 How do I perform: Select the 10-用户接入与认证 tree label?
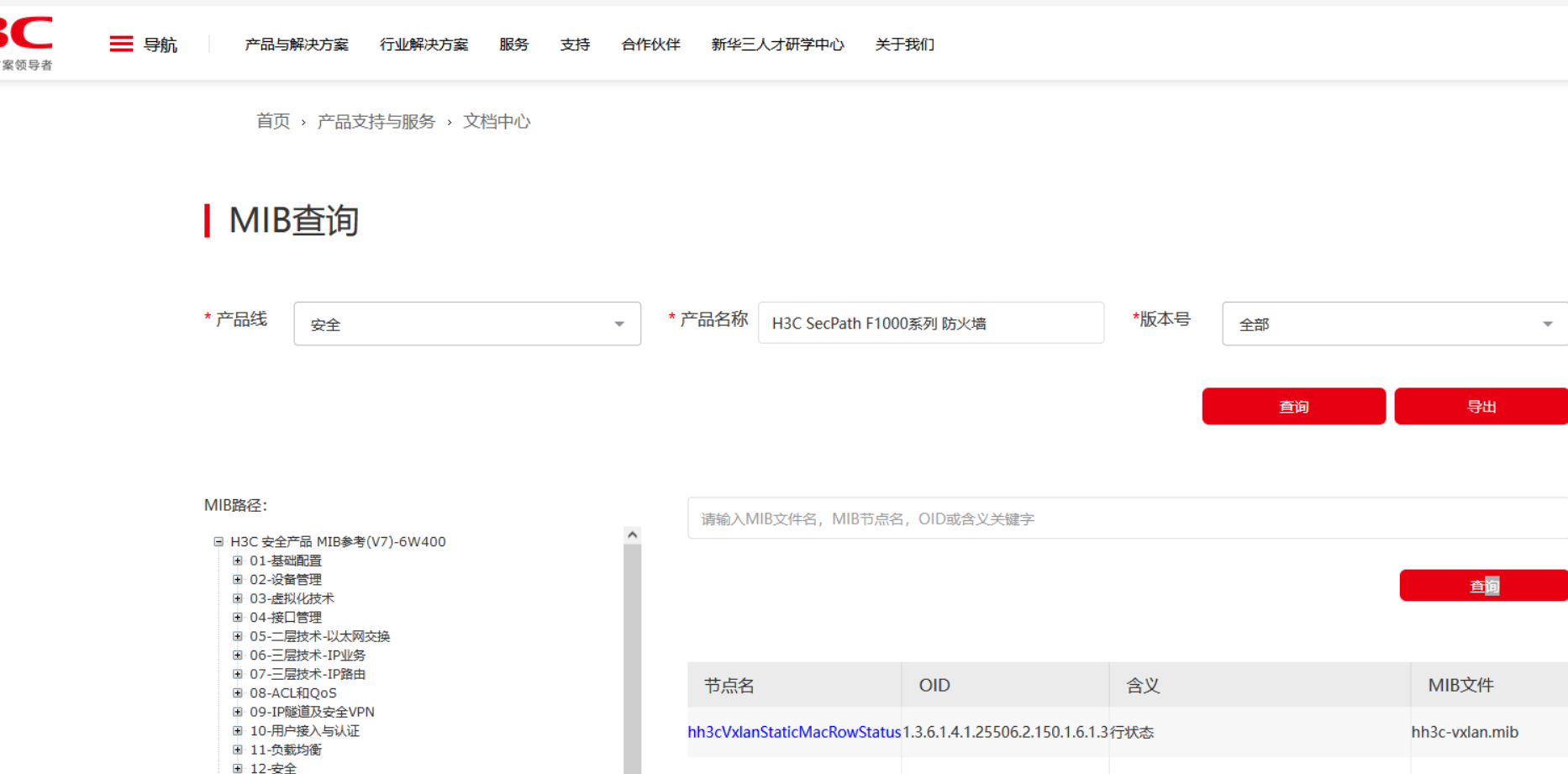click(x=305, y=731)
